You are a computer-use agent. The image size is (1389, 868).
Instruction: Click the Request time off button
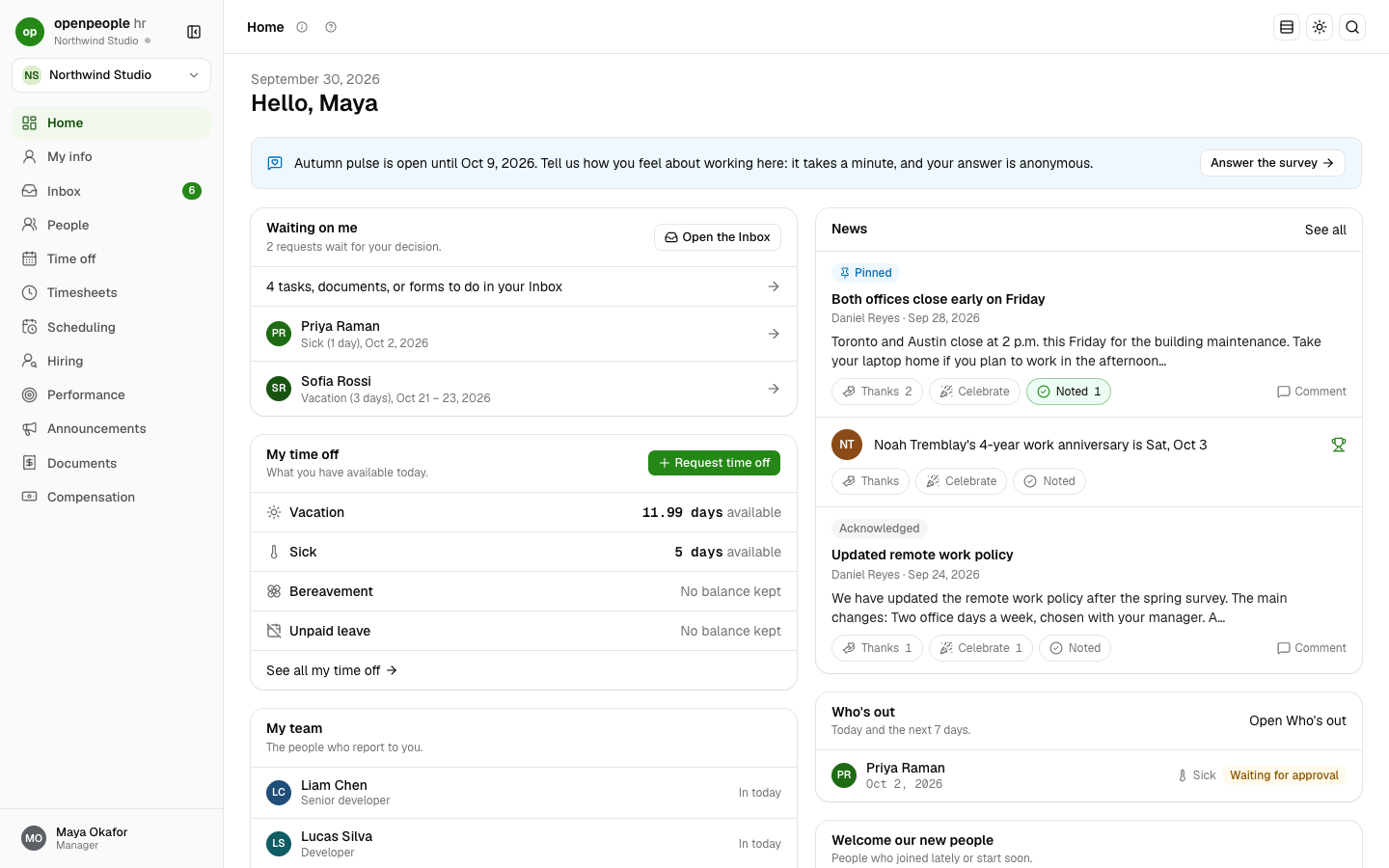click(714, 463)
